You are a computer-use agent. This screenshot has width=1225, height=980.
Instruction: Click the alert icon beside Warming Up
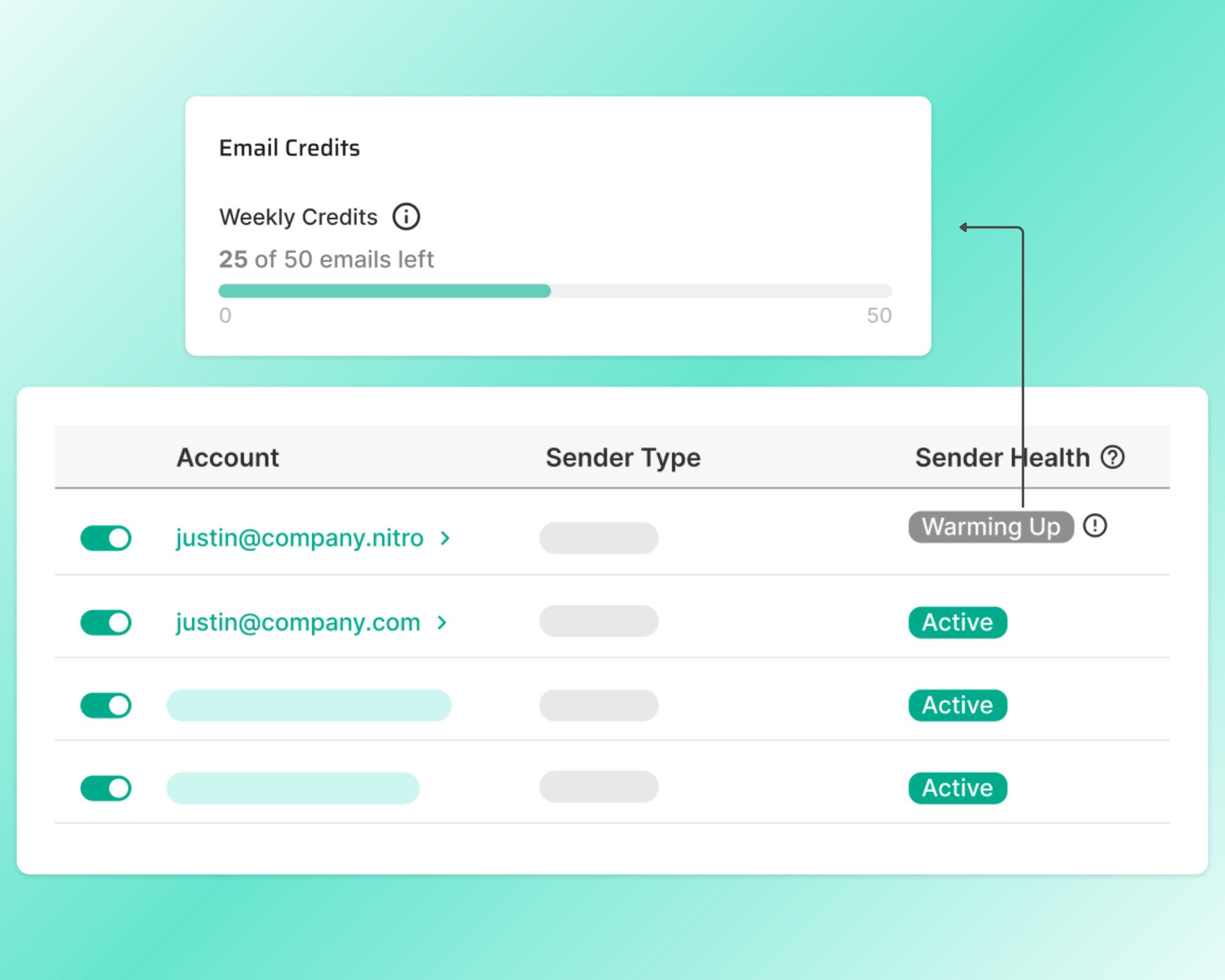[1095, 526]
